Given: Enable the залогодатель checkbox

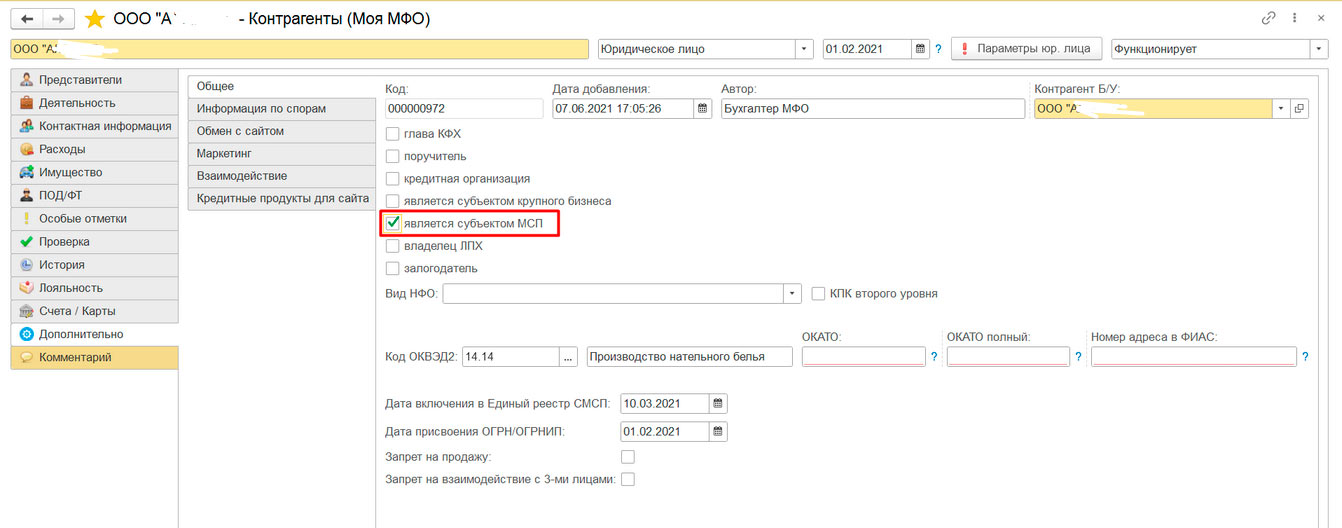Looking at the screenshot, I should (393, 268).
